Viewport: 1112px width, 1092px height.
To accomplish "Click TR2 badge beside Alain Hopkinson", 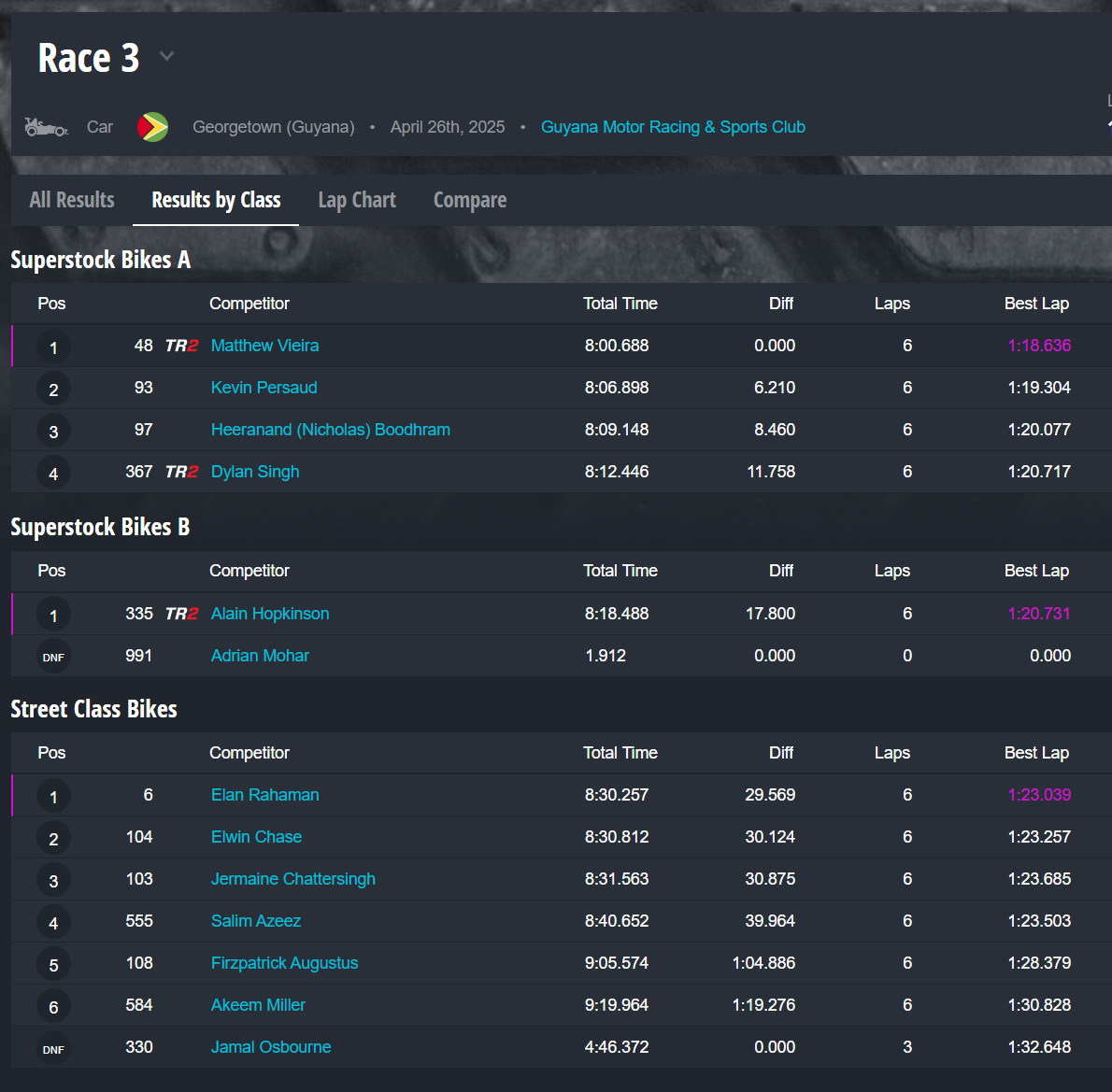I will pos(181,614).
